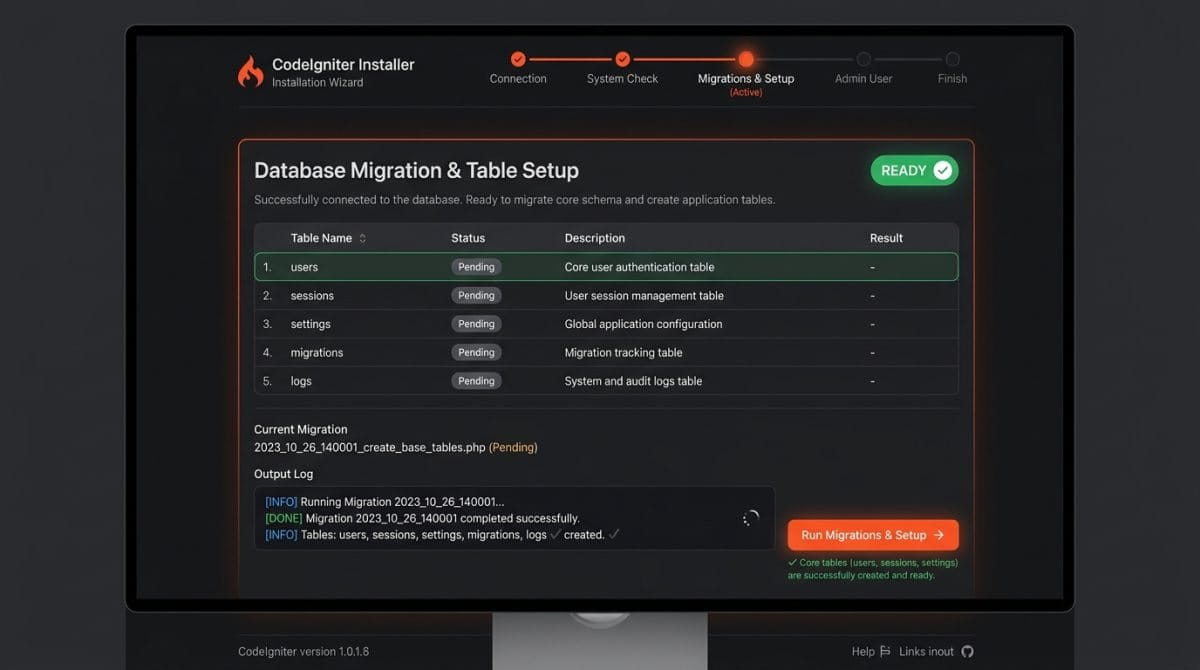Click the Result column header
This screenshot has width=1200, height=670.
(x=886, y=238)
